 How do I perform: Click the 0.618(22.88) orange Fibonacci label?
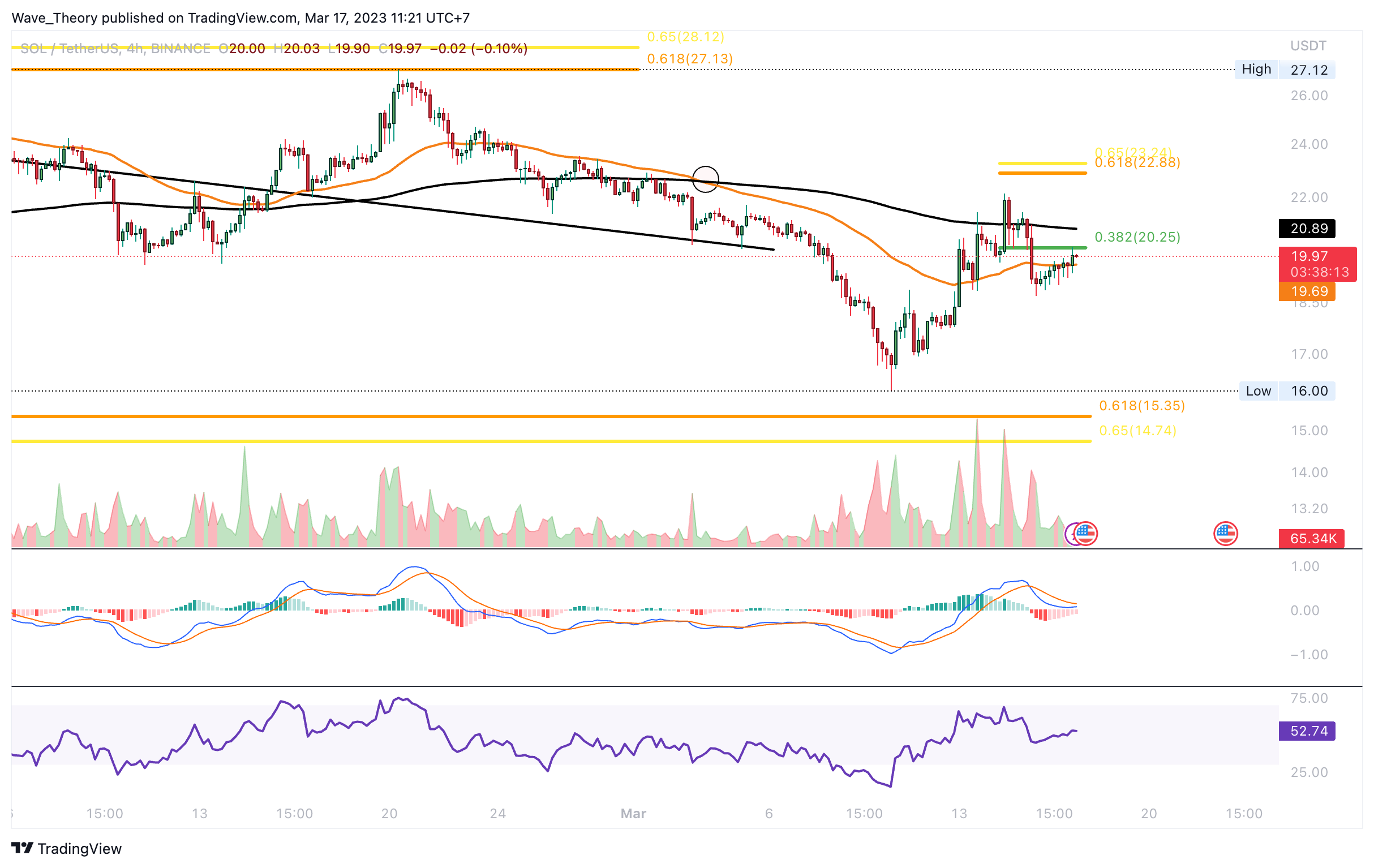(1137, 163)
